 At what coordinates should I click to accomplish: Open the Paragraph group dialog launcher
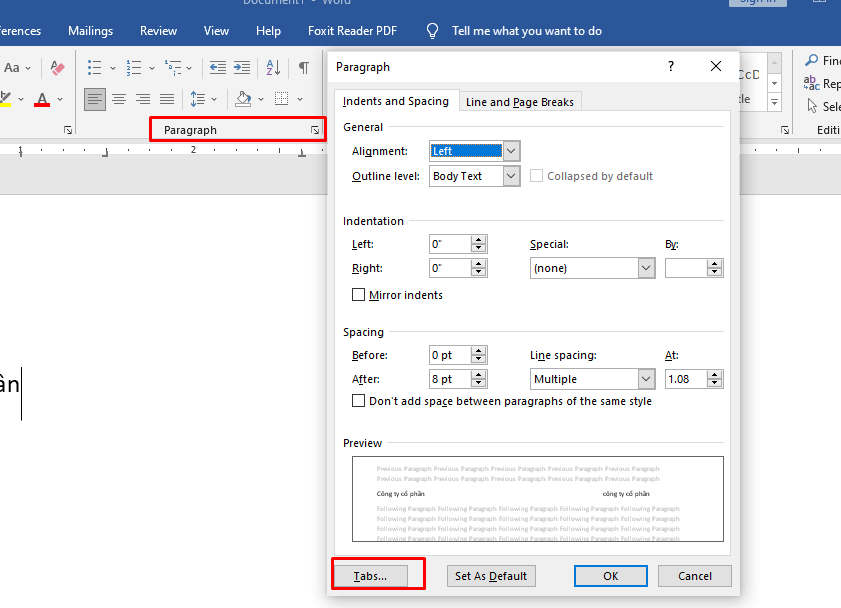(315, 130)
